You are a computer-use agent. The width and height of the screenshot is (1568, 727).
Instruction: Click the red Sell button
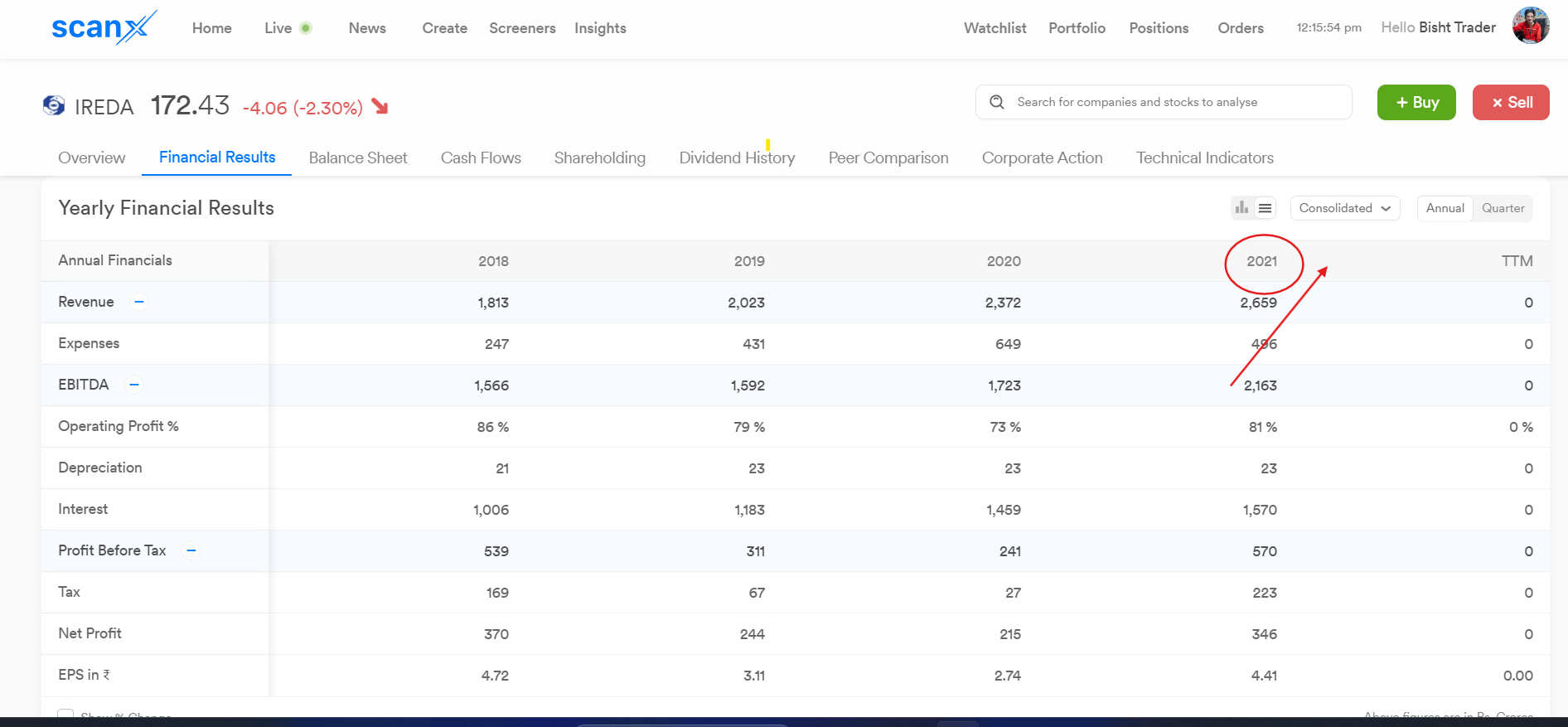[1511, 102]
